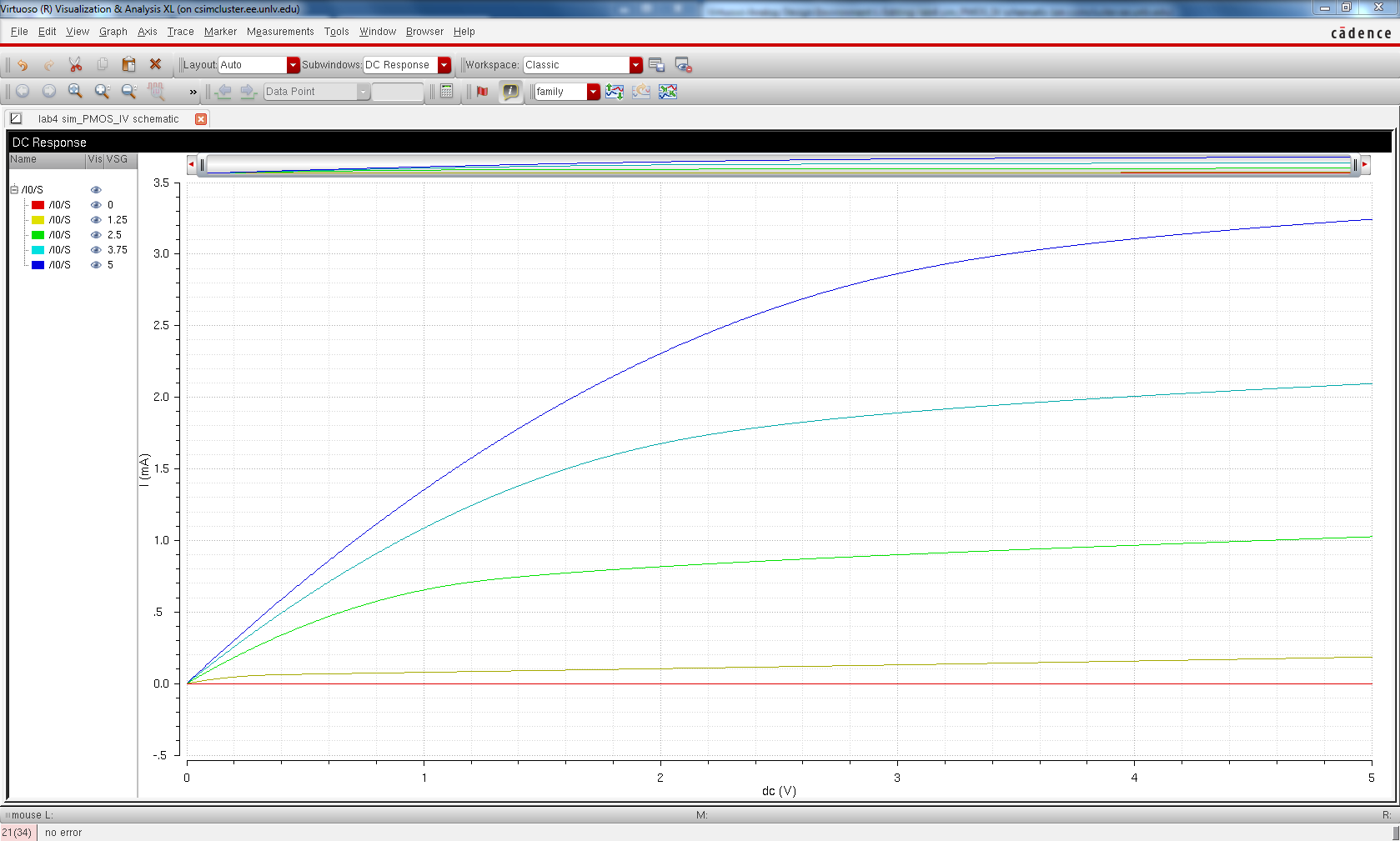Click the Paste clipboard icon
The height and width of the screenshot is (841, 1400).
click(128, 64)
